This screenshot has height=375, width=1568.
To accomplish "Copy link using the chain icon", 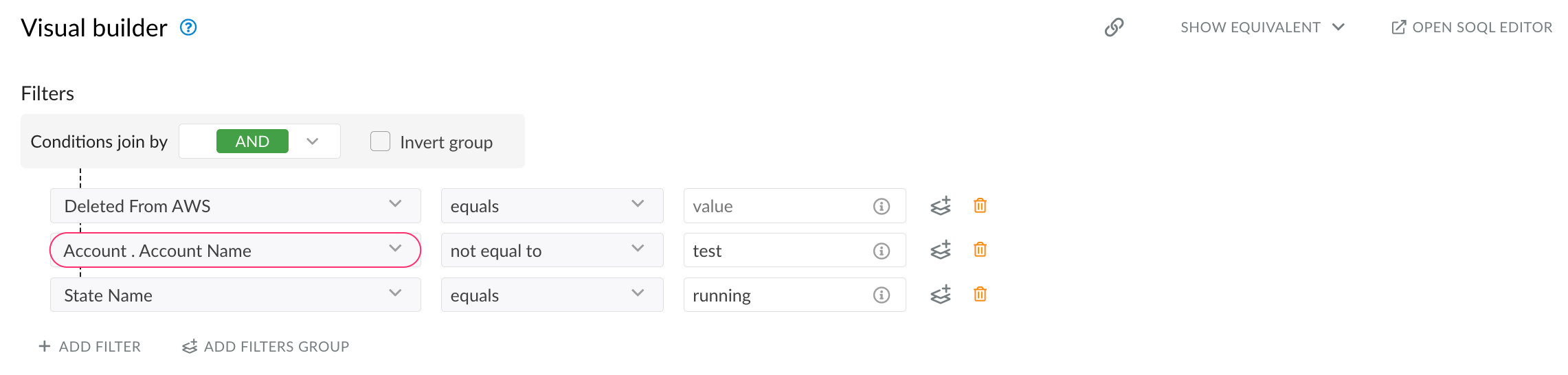I will point(1114,27).
